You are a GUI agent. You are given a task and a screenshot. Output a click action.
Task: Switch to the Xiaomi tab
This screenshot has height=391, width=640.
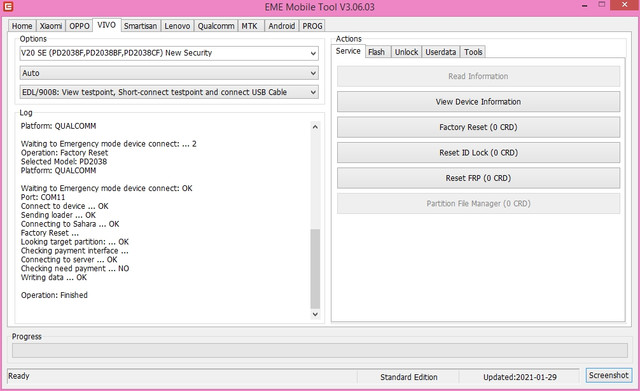(51, 26)
